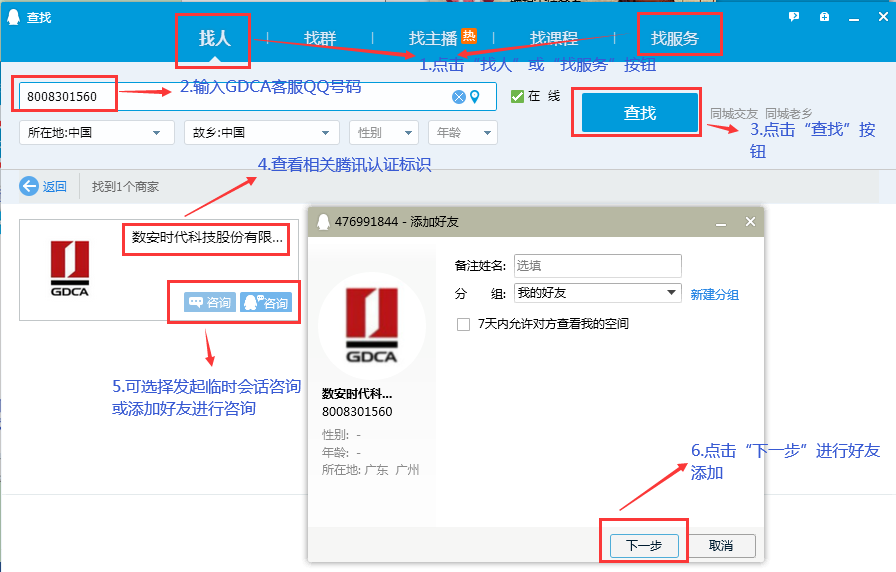Click the location pin icon in search box
The height and width of the screenshot is (572, 896).
(475, 97)
